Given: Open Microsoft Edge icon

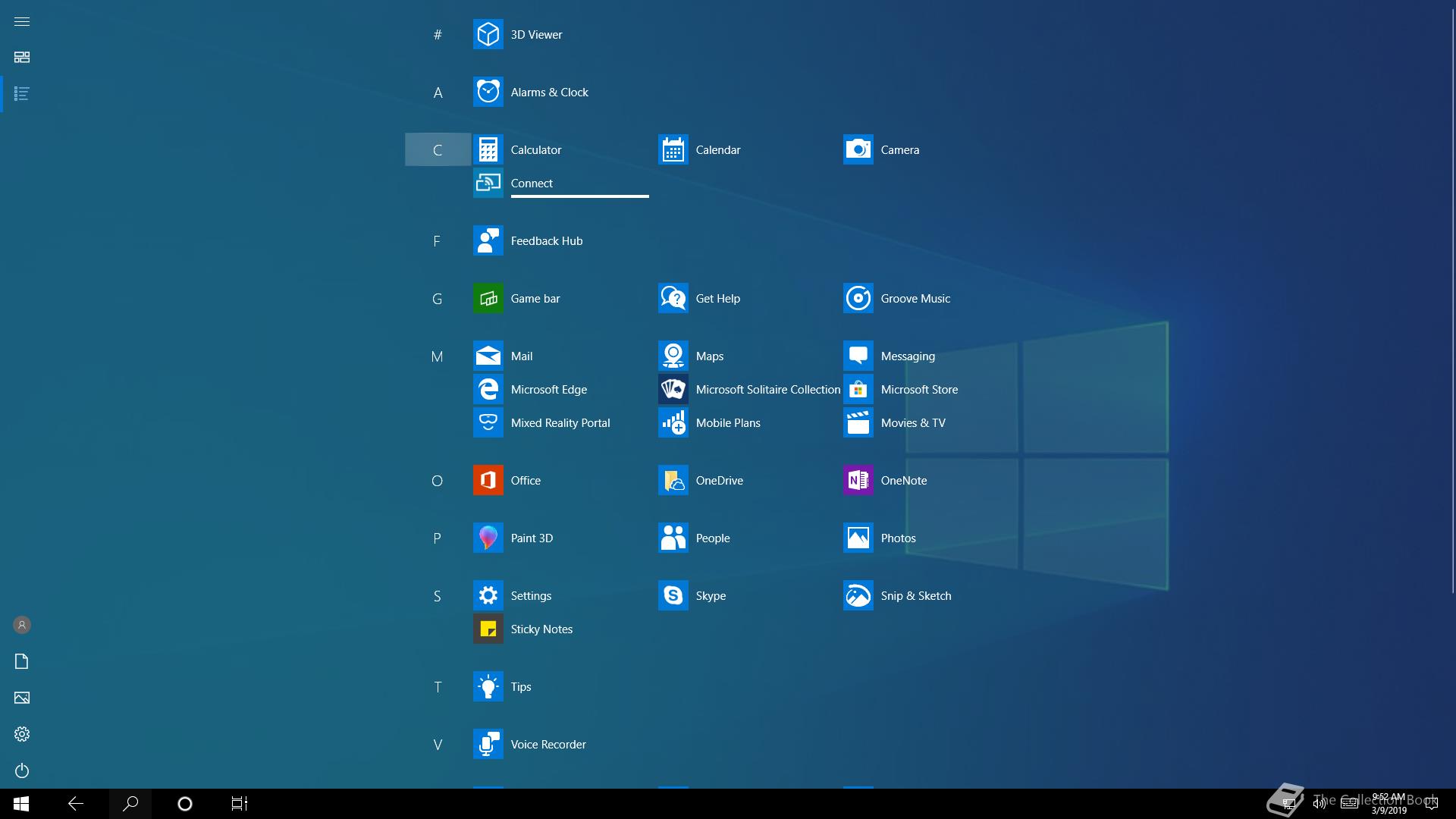Looking at the screenshot, I should point(488,389).
